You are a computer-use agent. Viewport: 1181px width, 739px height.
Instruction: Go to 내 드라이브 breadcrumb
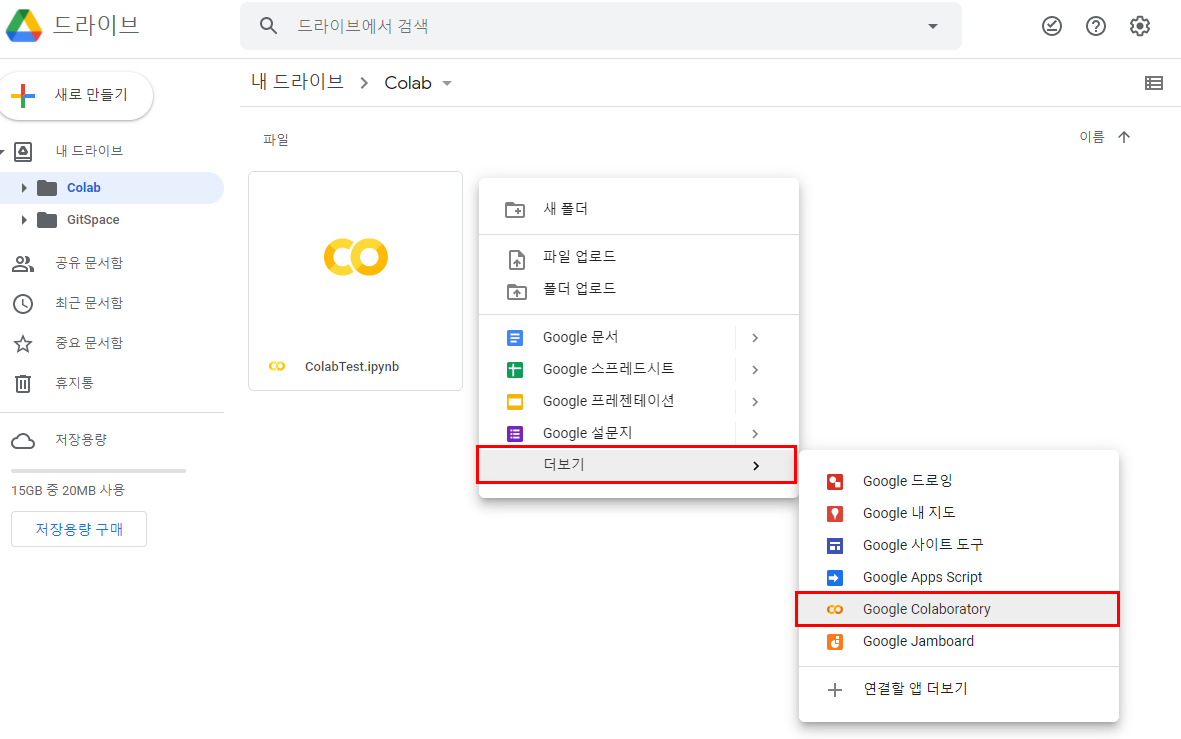pos(298,81)
